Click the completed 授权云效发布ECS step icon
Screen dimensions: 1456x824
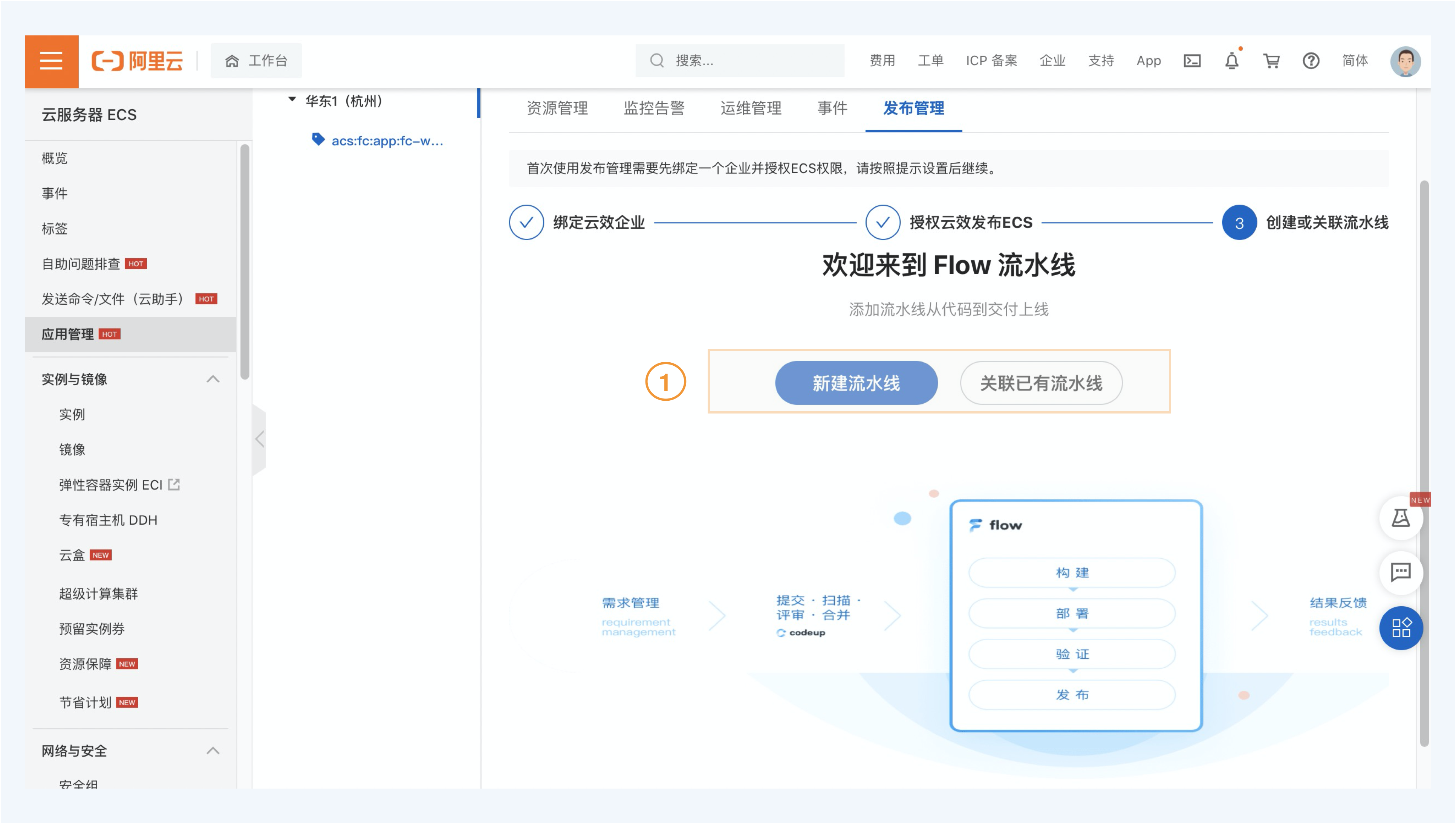tap(882, 223)
